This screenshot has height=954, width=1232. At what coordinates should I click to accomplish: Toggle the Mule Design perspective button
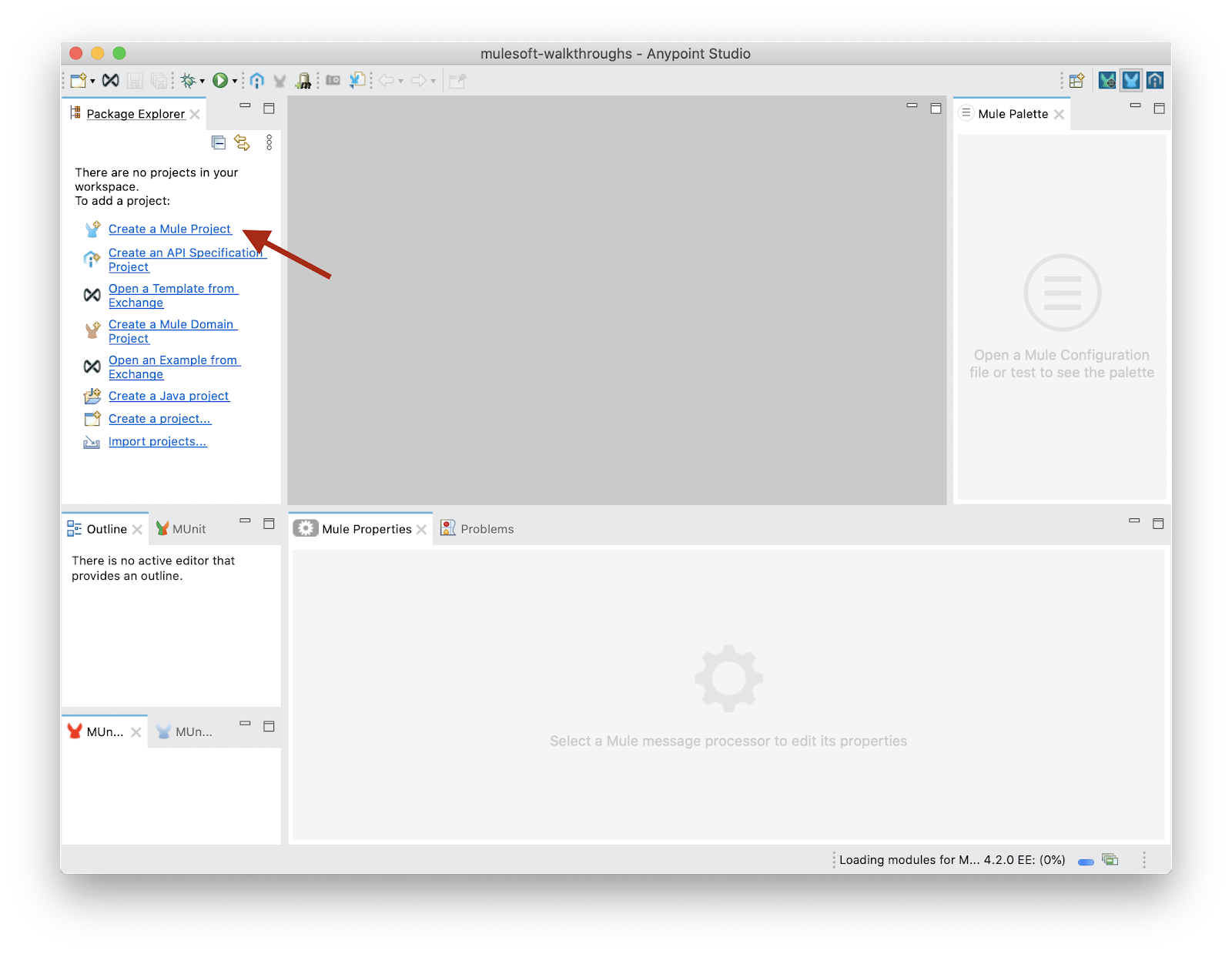(1131, 81)
